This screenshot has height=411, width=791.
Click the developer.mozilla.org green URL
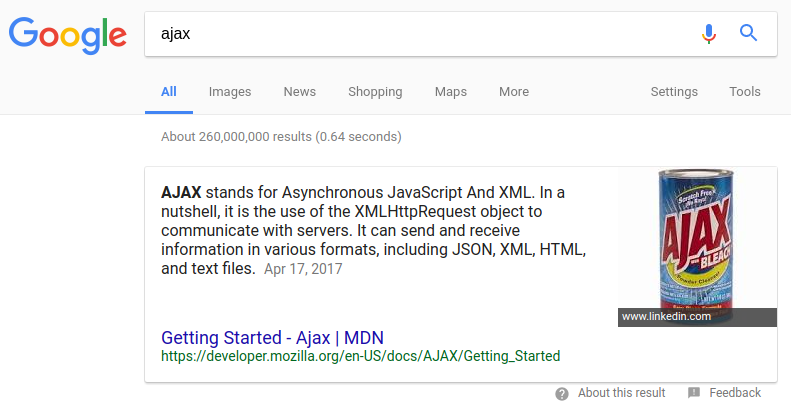[x=361, y=356]
